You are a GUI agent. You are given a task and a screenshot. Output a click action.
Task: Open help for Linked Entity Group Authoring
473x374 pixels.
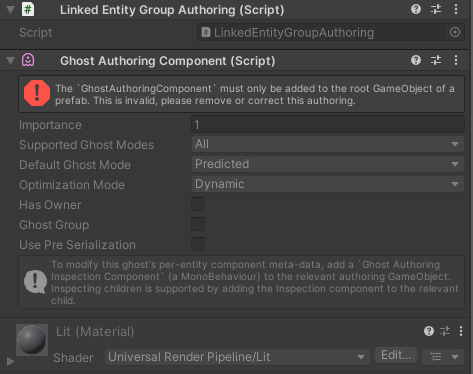tap(416, 9)
